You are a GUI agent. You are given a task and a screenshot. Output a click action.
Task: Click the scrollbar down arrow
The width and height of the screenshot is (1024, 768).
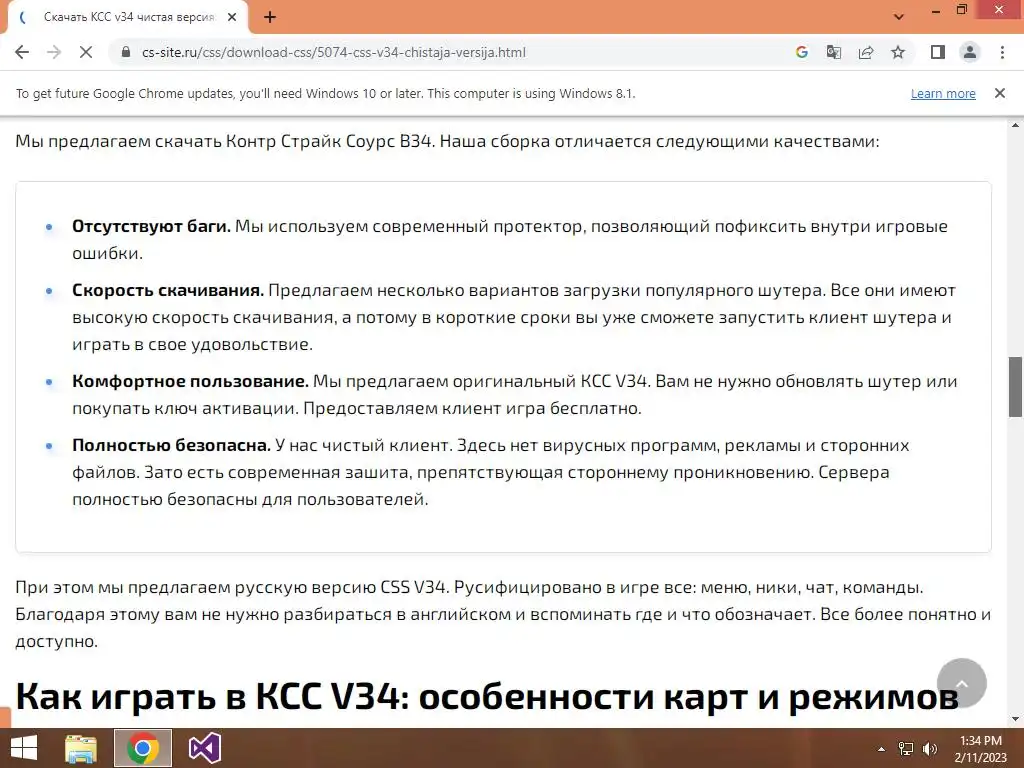point(1016,720)
